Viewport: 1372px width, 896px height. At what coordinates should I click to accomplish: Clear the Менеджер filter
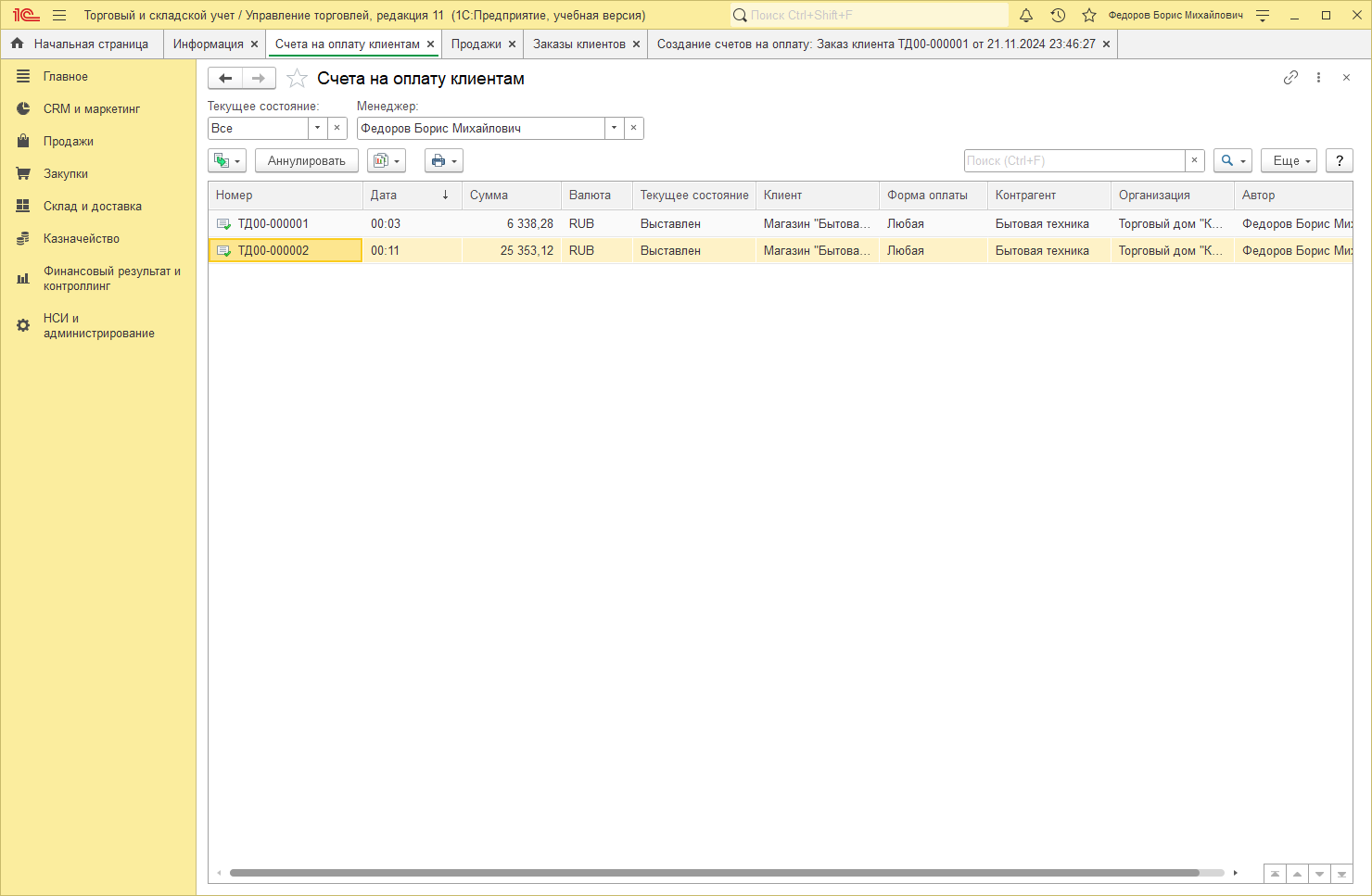click(634, 128)
